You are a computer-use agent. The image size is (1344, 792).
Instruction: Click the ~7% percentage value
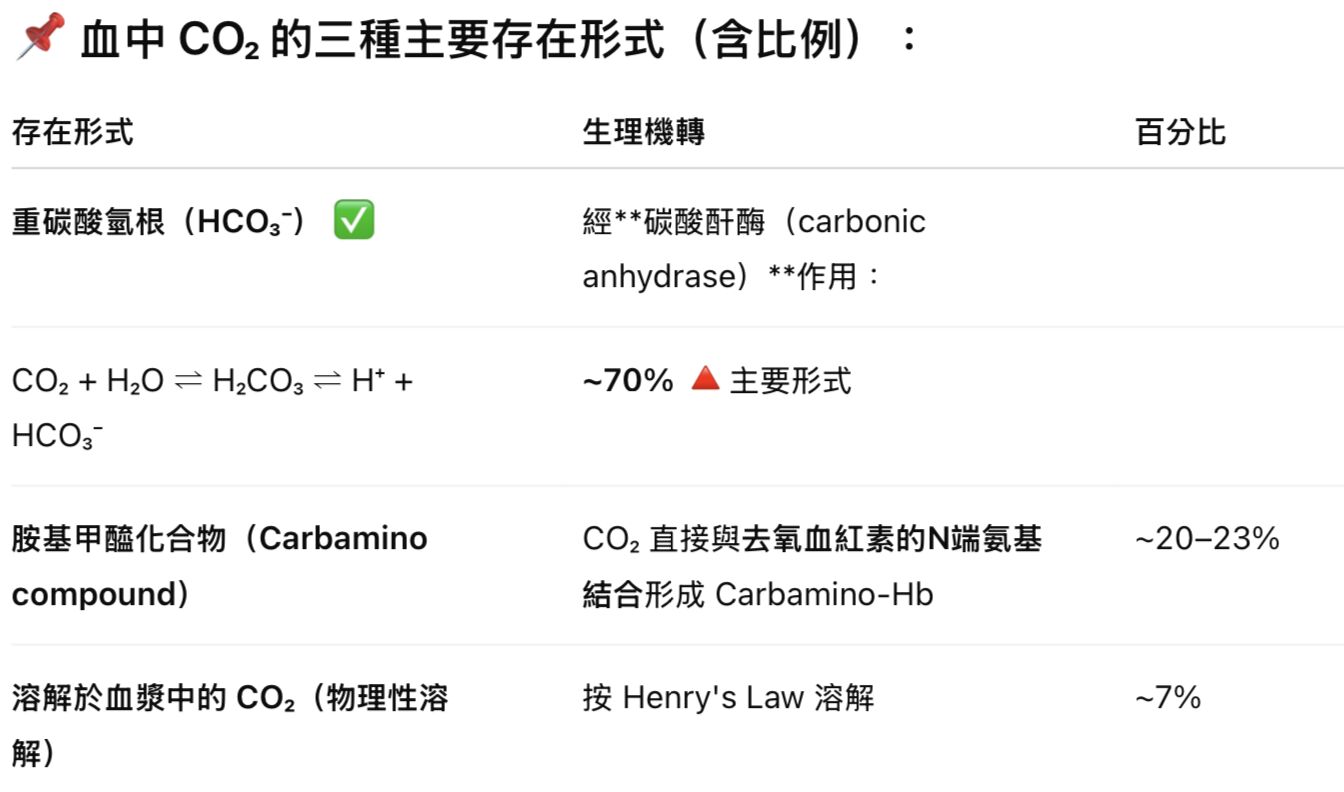tap(1168, 698)
